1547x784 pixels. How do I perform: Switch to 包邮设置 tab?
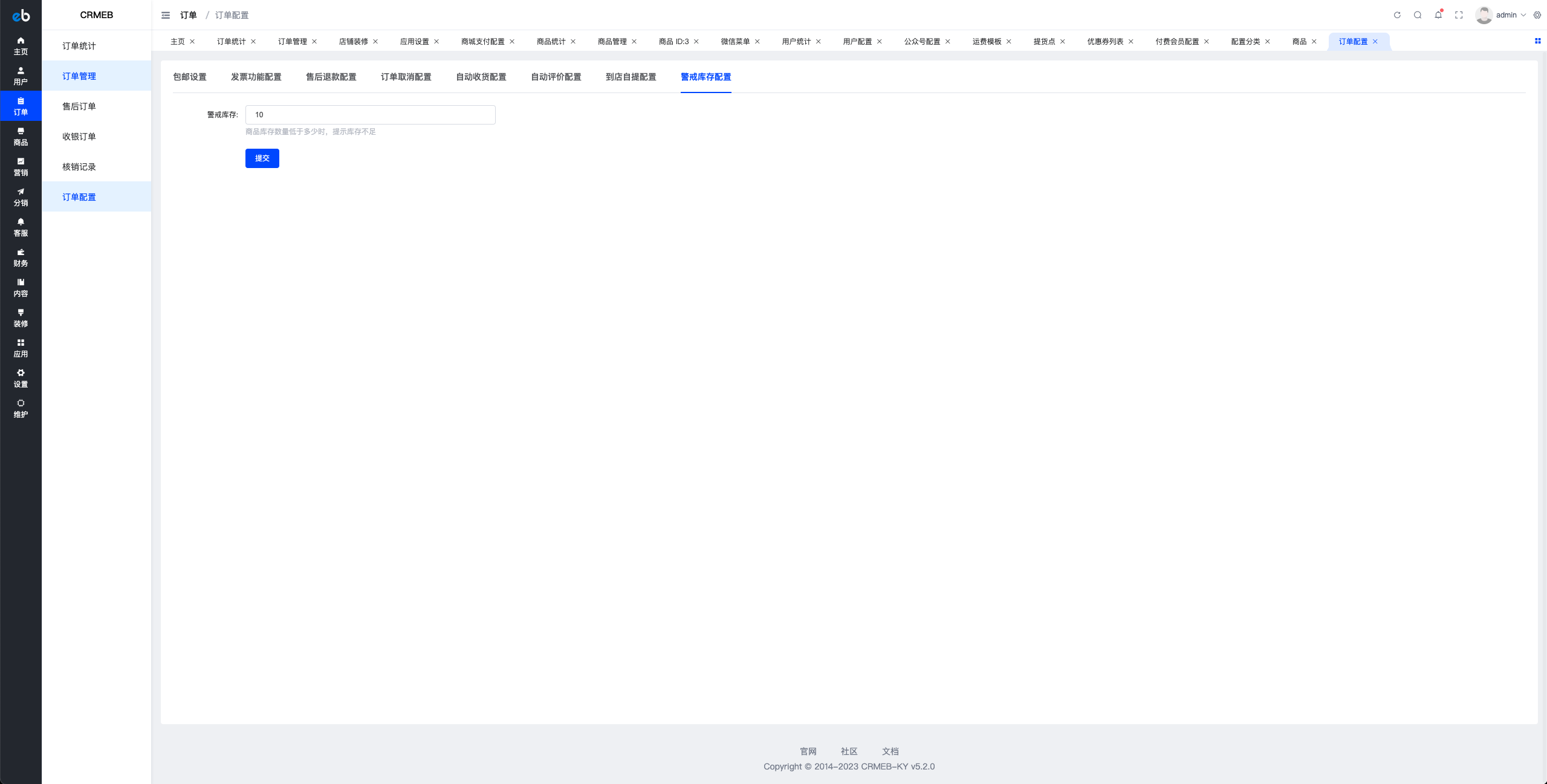click(190, 77)
